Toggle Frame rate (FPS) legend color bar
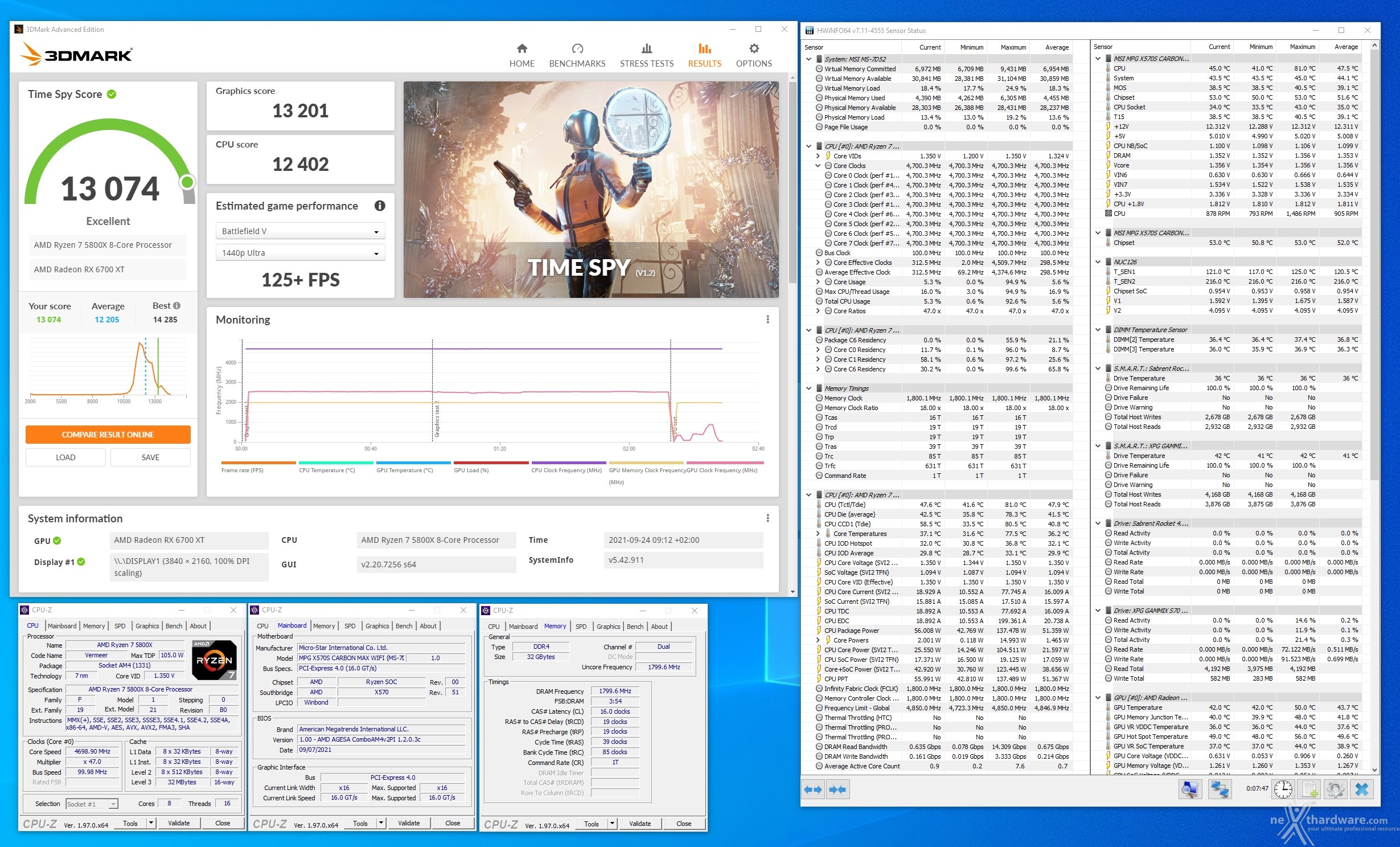The image size is (1400, 847). pos(258,463)
